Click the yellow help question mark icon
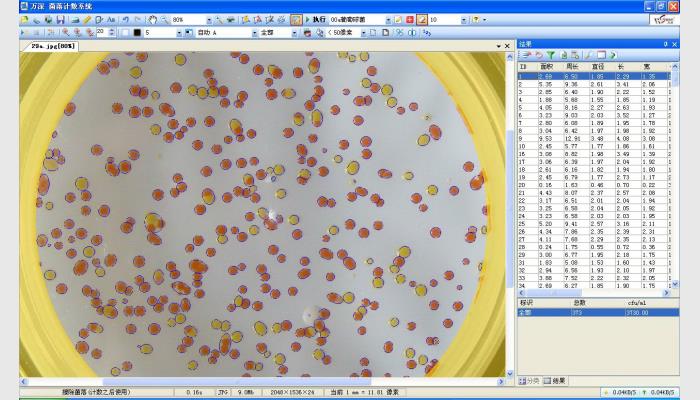 coord(476,19)
